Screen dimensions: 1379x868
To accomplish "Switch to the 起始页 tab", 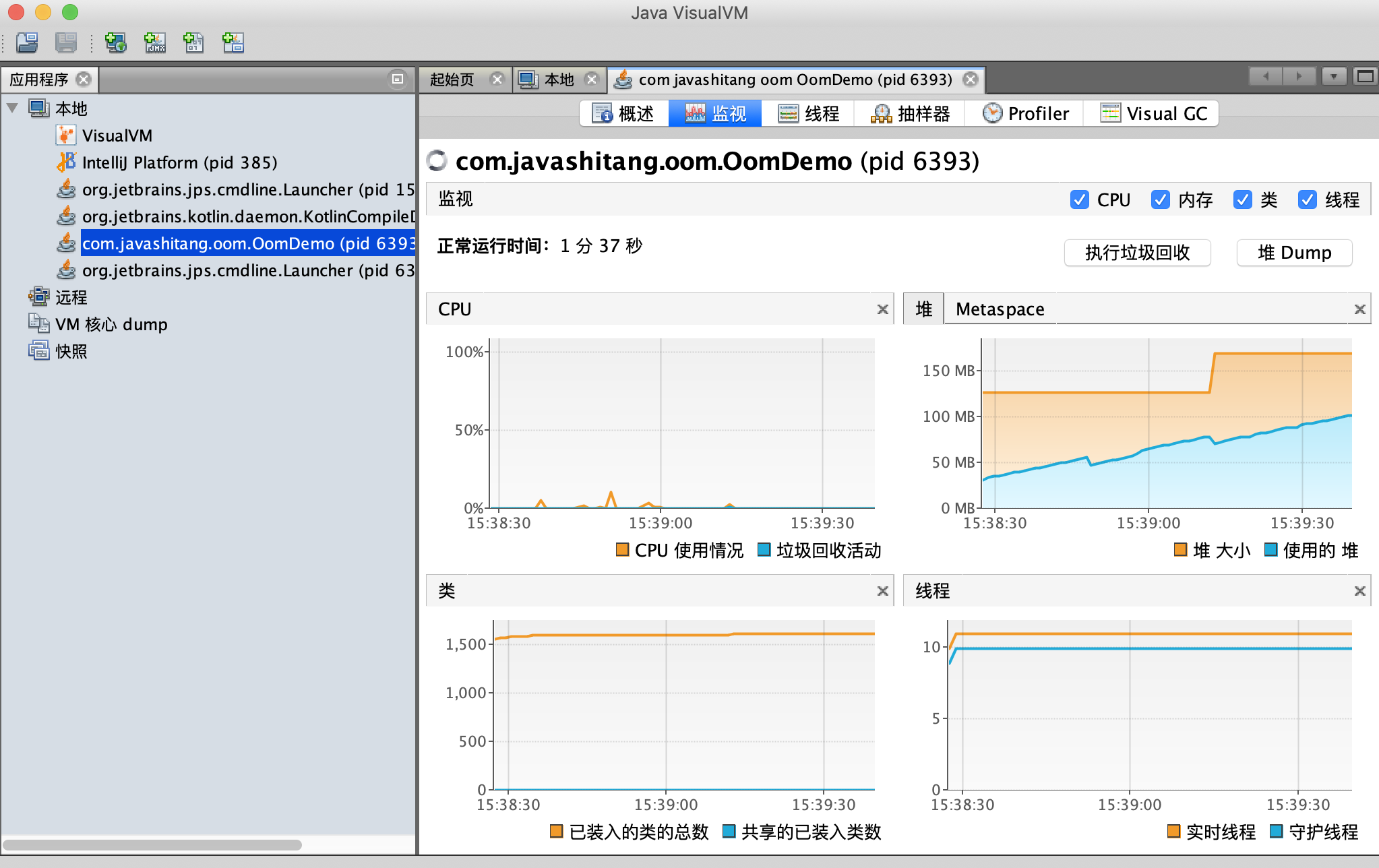I will (452, 80).
